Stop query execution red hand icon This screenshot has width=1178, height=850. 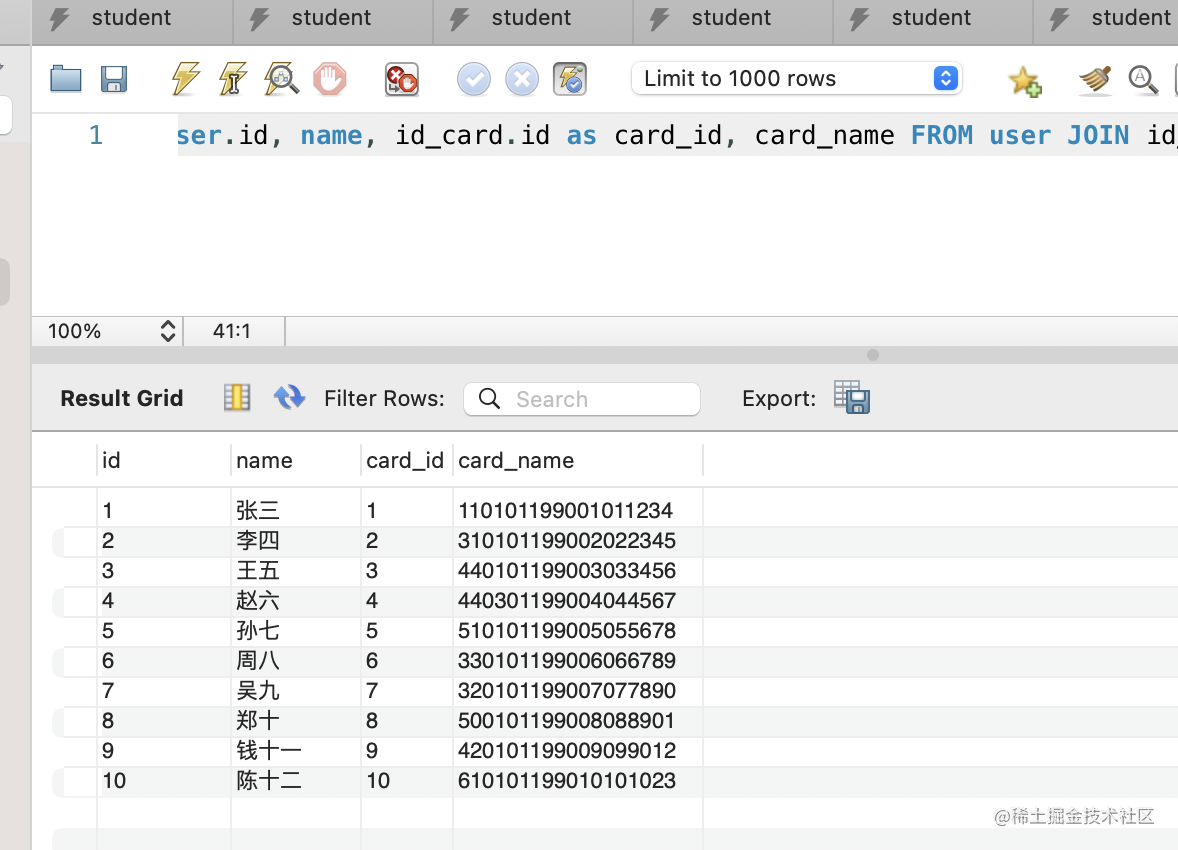pos(329,79)
